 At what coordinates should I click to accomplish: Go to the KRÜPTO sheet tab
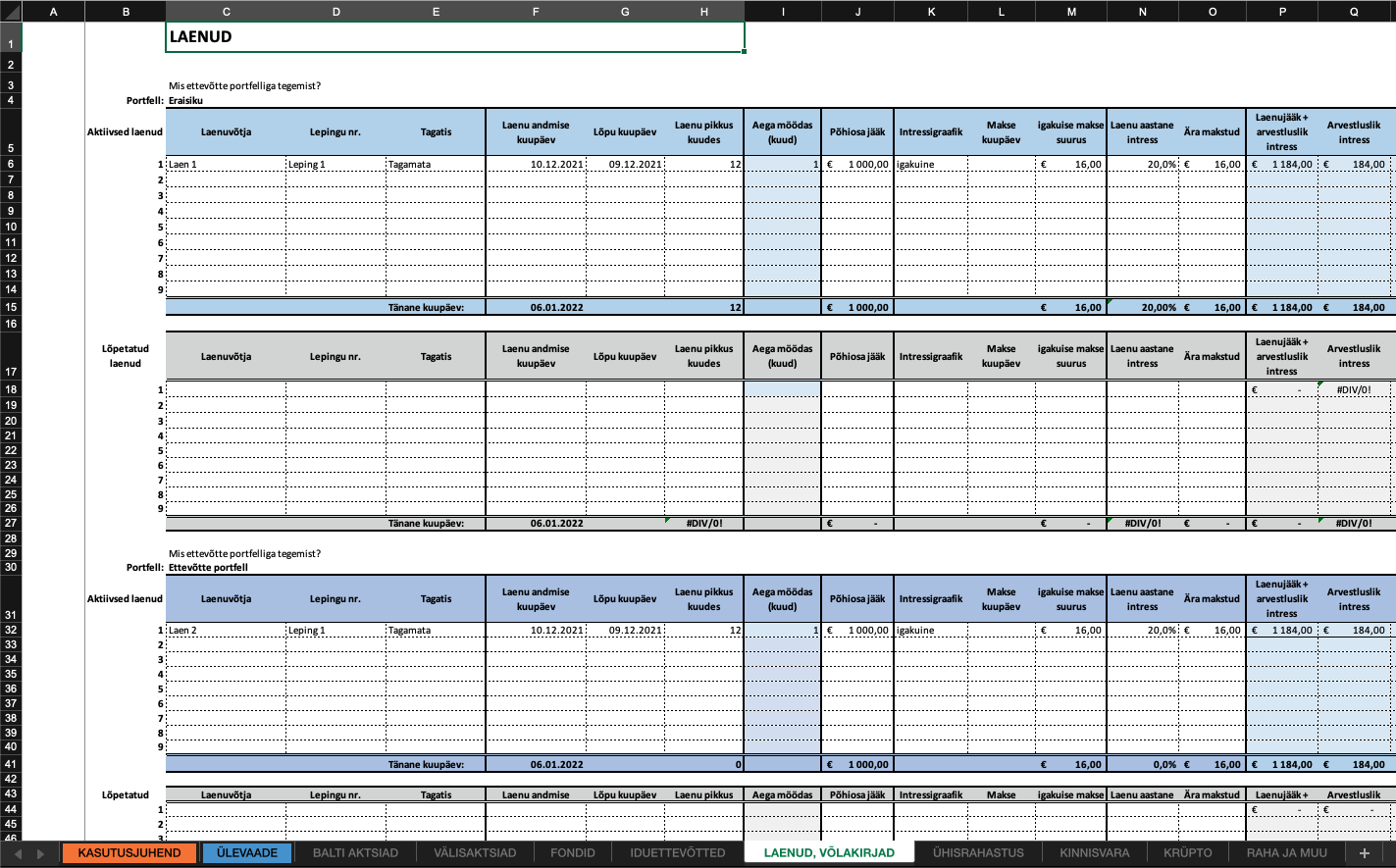tap(1187, 853)
